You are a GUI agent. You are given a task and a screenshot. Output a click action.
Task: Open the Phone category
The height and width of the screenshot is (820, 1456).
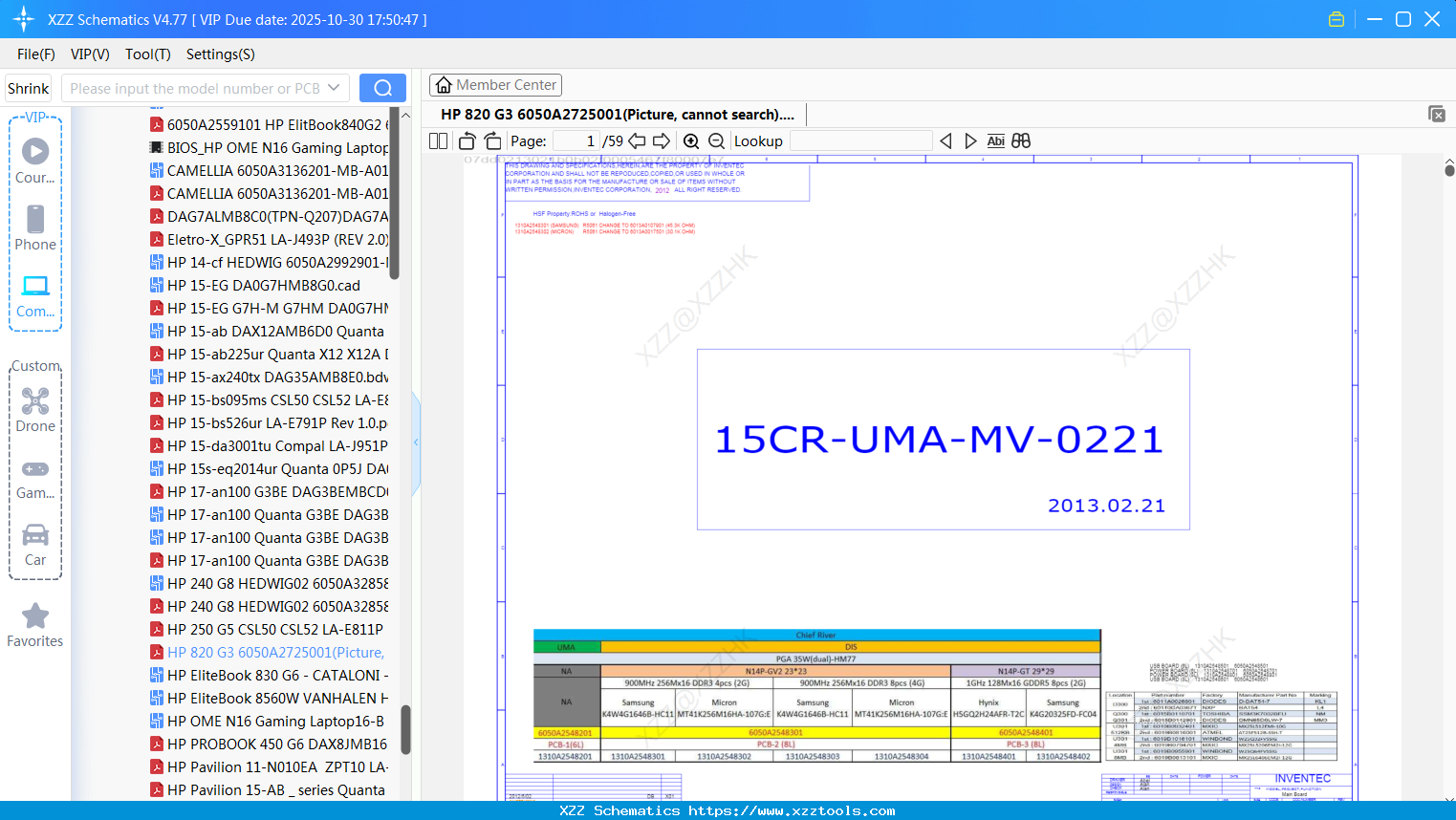pyautogui.click(x=35, y=227)
